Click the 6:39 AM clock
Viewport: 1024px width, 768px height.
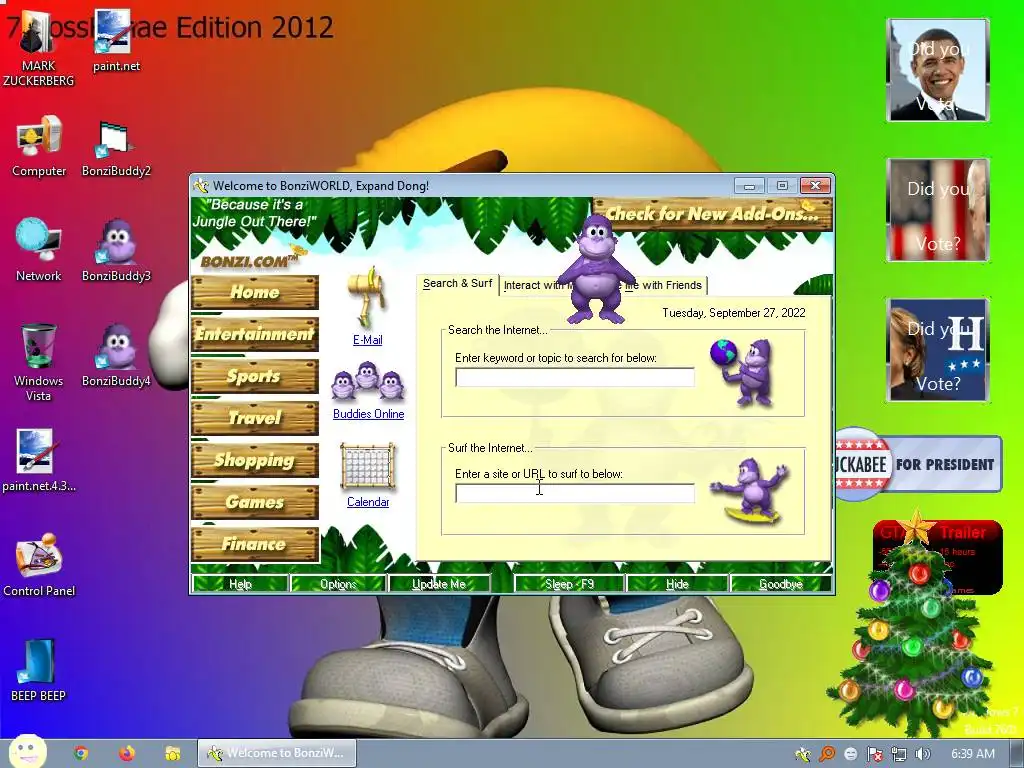(972, 754)
